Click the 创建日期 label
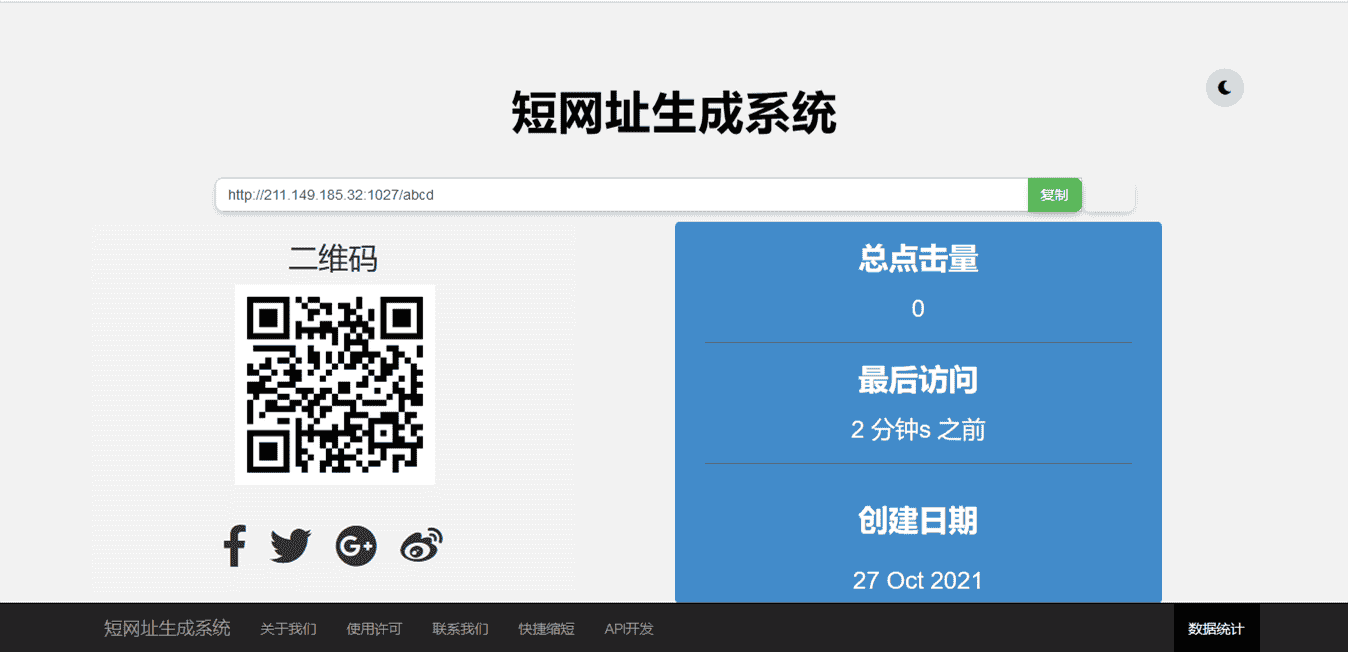 click(918, 521)
